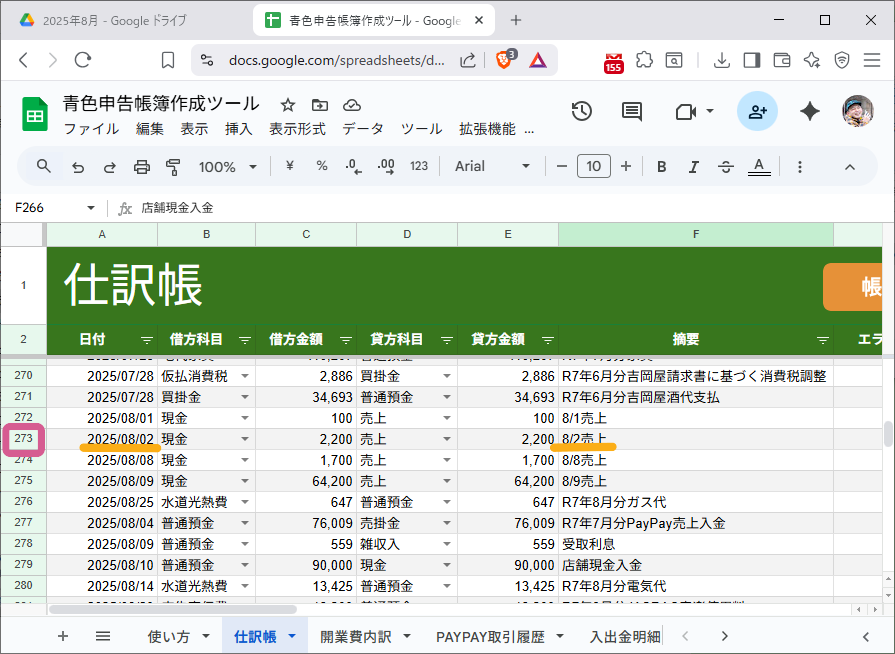Image resolution: width=895 pixels, height=654 pixels.
Task: Select the paint format tool
Action: 173,166
